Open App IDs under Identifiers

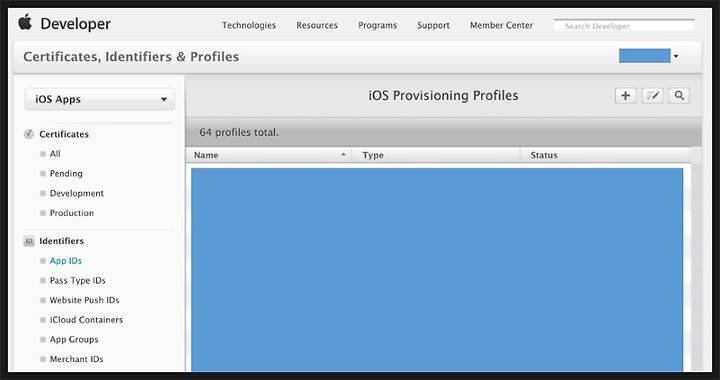click(66, 261)
